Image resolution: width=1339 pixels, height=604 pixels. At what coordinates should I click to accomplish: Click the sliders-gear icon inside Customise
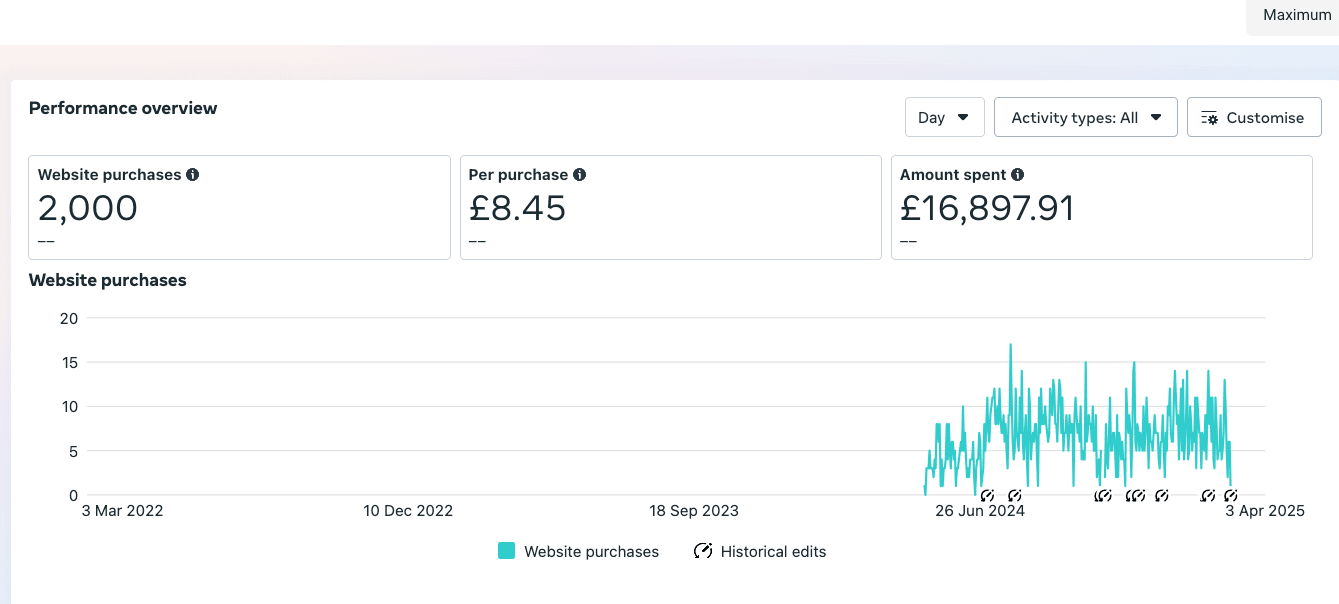(1209, 118)
